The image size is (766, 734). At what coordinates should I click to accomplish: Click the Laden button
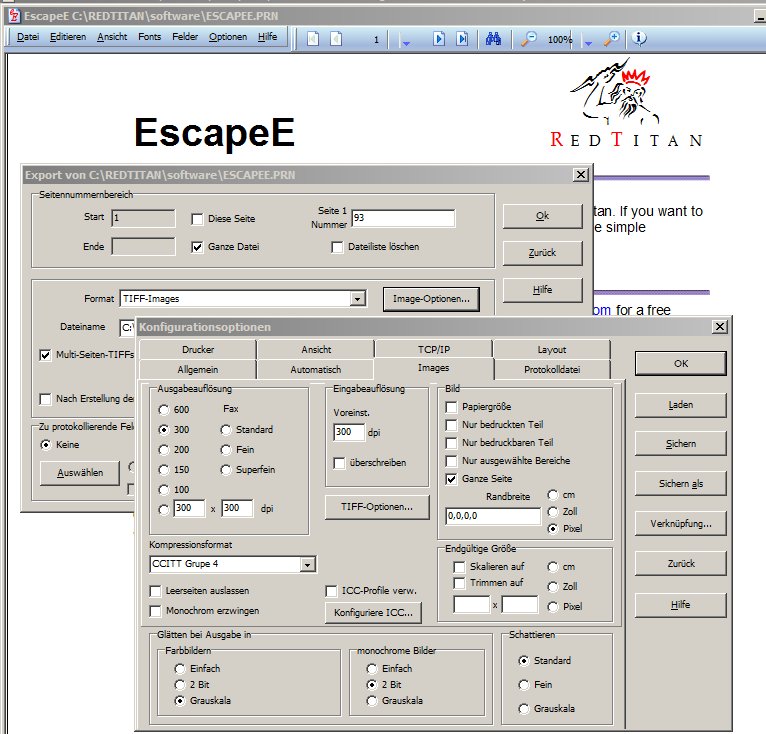[681, 405]
